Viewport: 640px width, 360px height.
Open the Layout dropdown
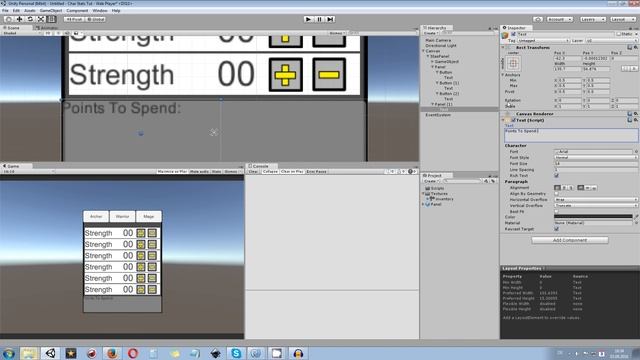622,19
